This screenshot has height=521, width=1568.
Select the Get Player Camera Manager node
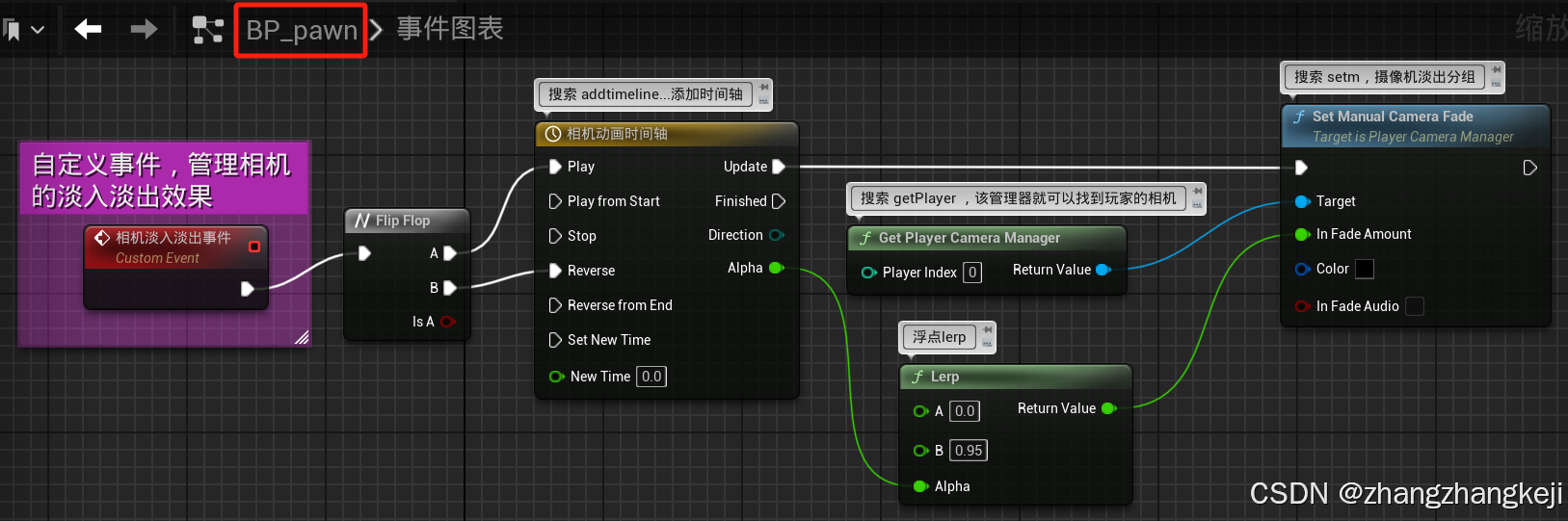[987, 238]
